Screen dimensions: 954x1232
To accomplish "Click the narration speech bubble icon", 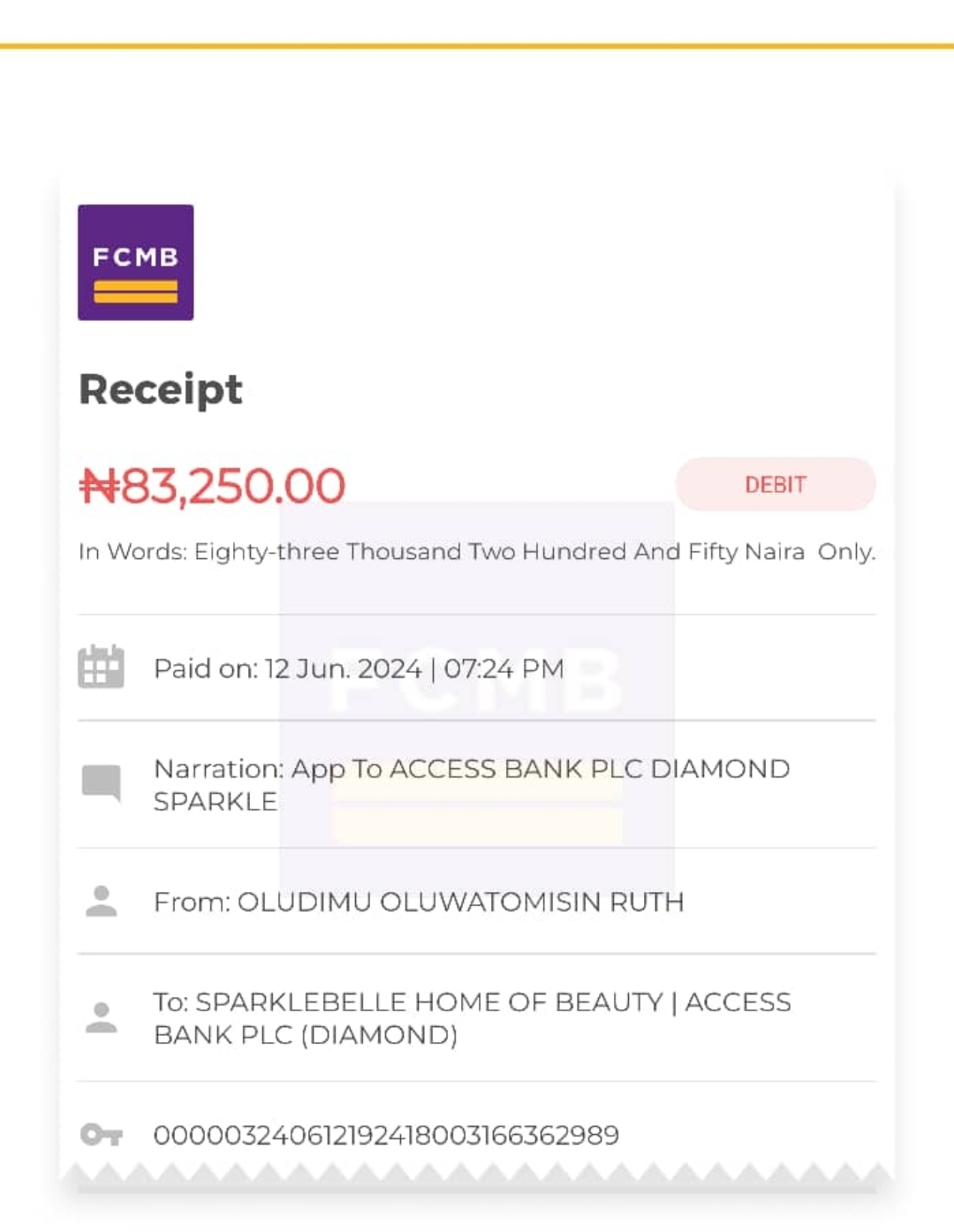I will click(101, 782).
